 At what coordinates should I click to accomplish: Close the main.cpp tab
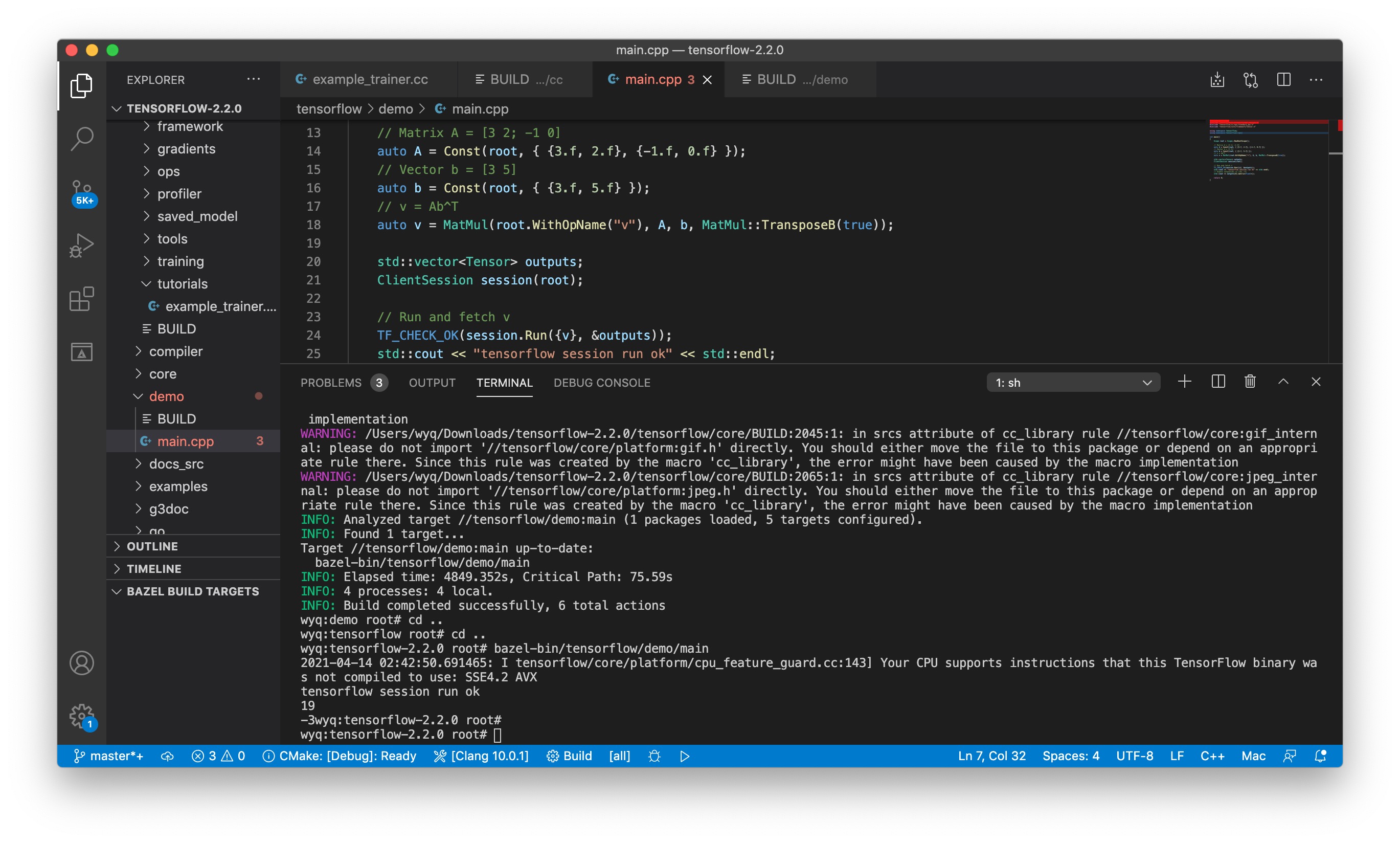707,80
